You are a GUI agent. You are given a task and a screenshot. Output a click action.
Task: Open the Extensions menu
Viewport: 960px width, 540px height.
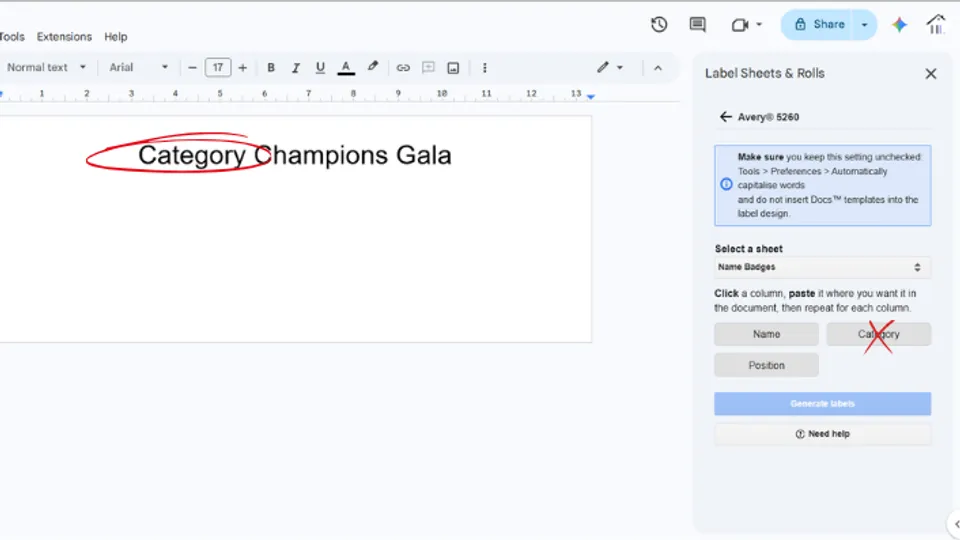(64, 37)
